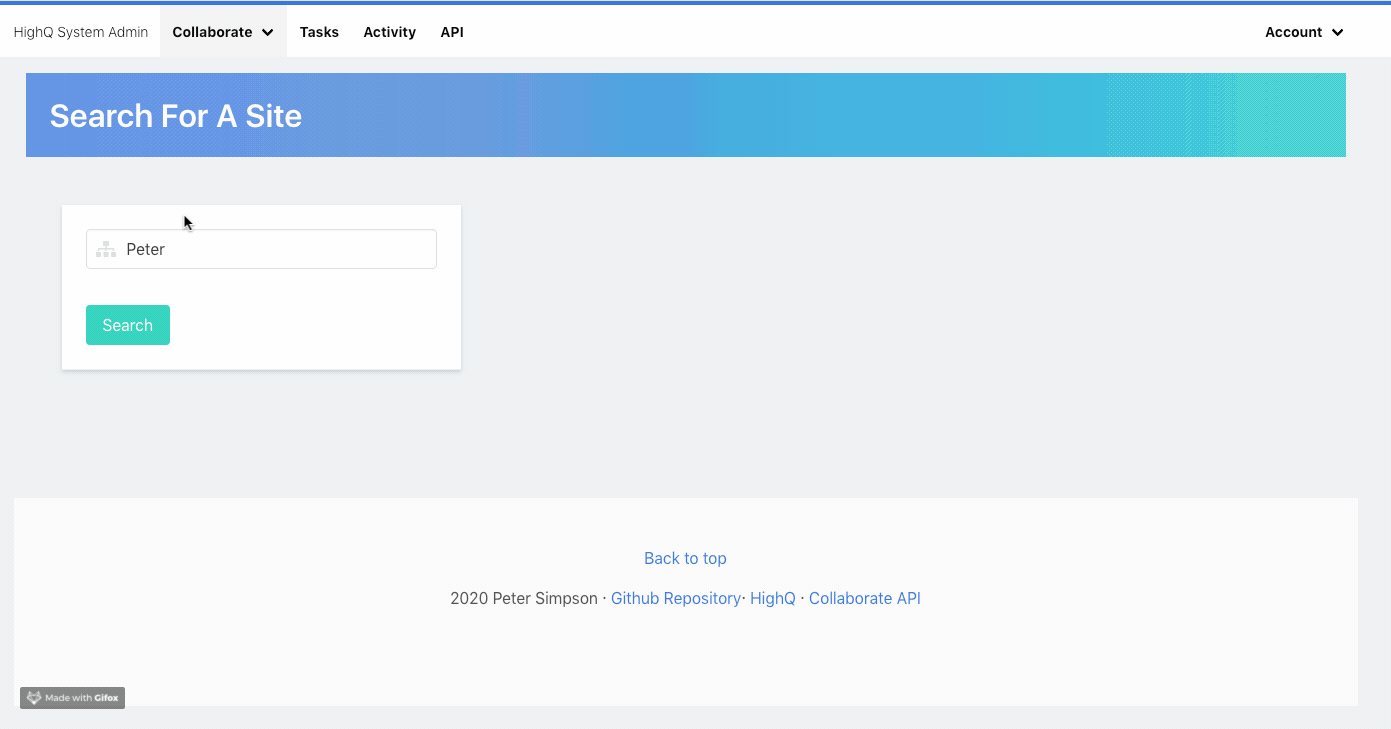Select API in the navigation bar
1391x729 pixels.
452,32
